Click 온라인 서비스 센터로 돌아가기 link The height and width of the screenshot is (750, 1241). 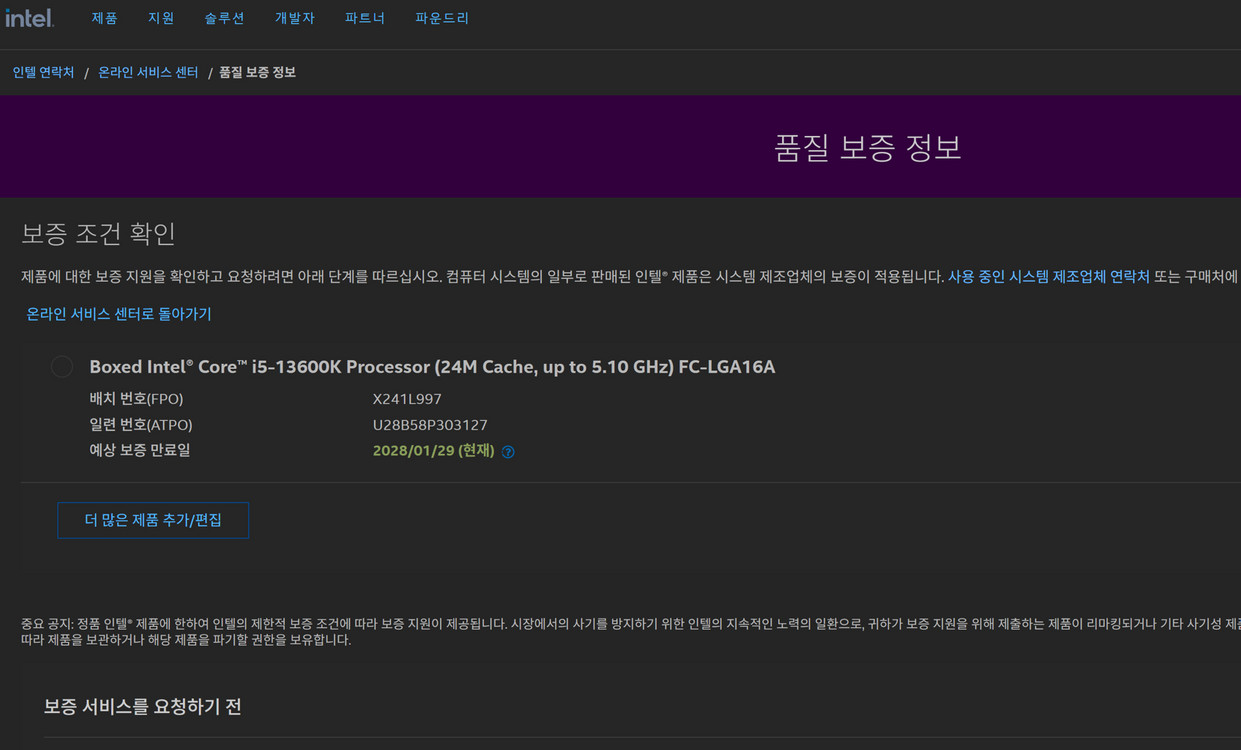[119, 314]
